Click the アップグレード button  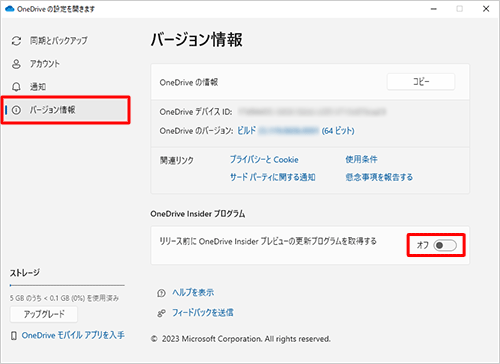click(x=44, y=314)
